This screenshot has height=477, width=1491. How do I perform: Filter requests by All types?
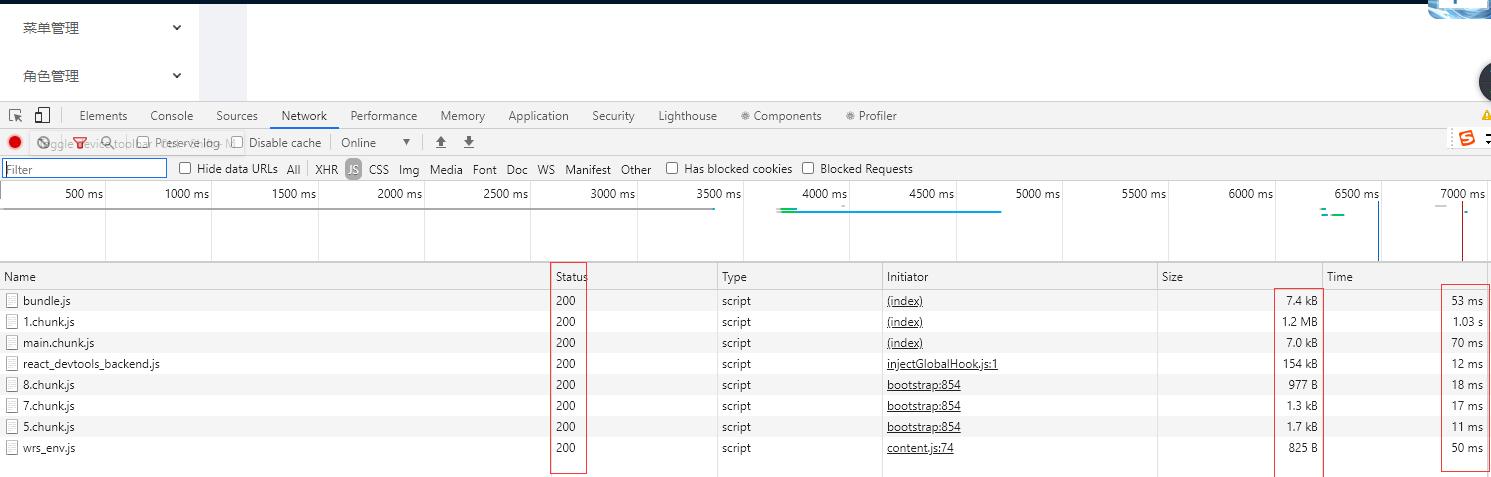[x=293, y=169]
